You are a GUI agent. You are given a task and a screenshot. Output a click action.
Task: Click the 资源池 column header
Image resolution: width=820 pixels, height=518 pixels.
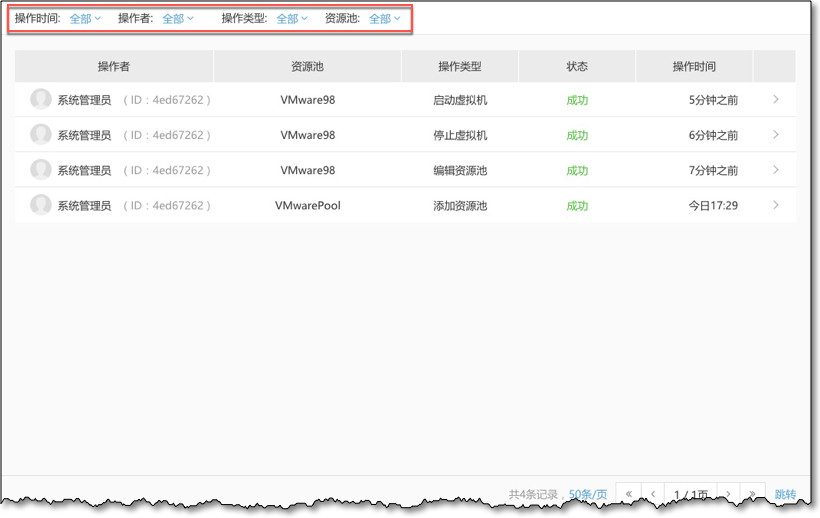click(308, 66)
